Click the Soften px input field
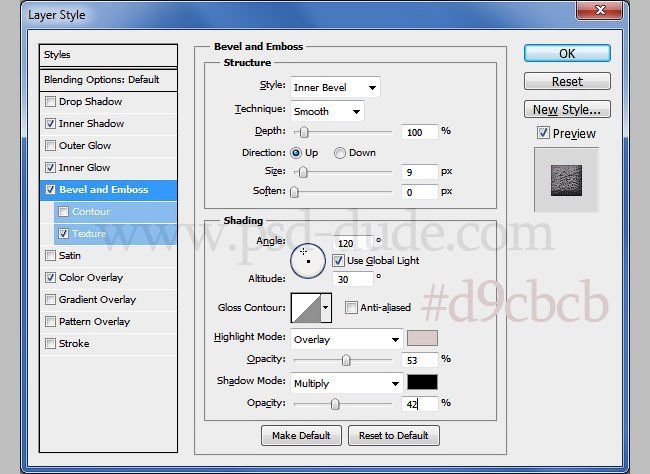The image size is (650, 474). click(419, 192)
